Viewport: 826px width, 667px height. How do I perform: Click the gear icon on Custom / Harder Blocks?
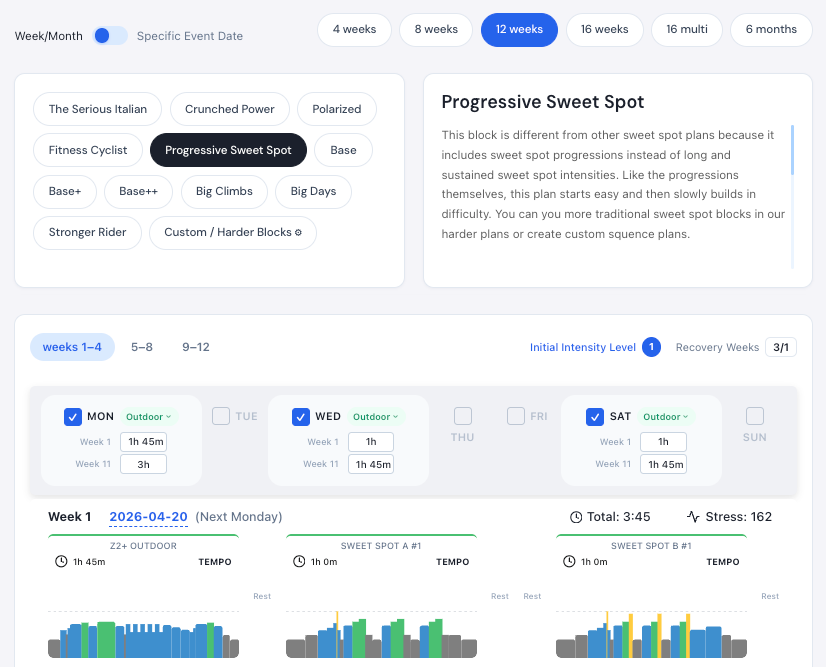[299, 233]
